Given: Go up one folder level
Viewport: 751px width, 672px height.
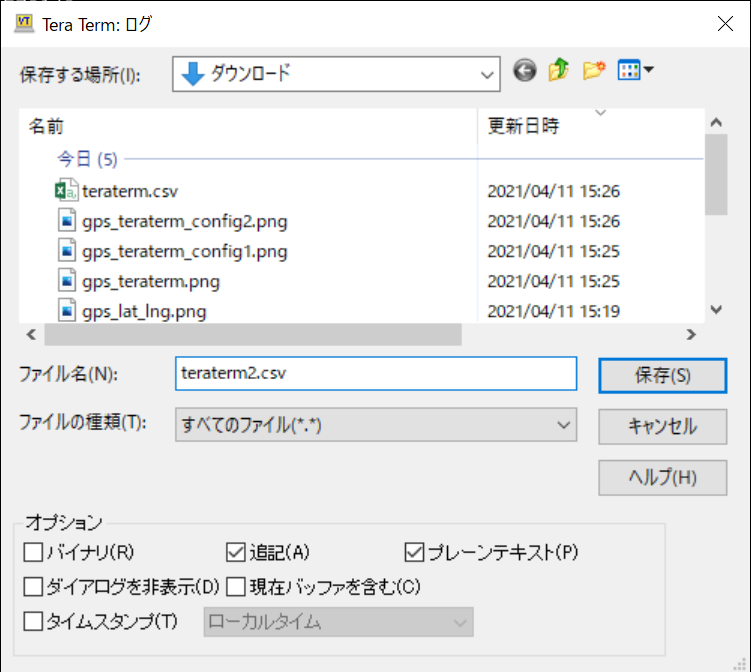Looking at the screenshot, I should point(559,71).
